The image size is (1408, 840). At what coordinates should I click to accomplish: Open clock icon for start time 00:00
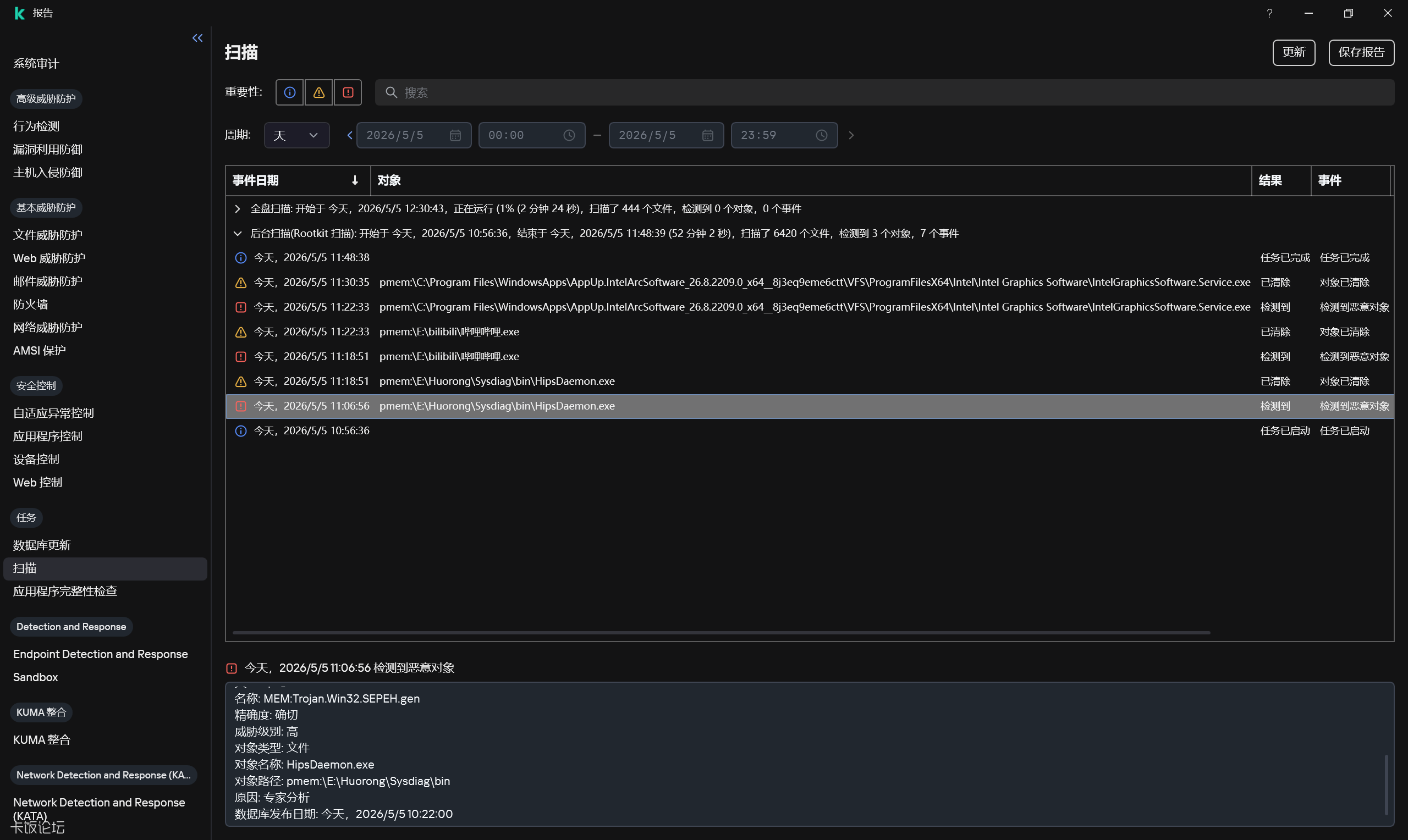tap(569, 135)
